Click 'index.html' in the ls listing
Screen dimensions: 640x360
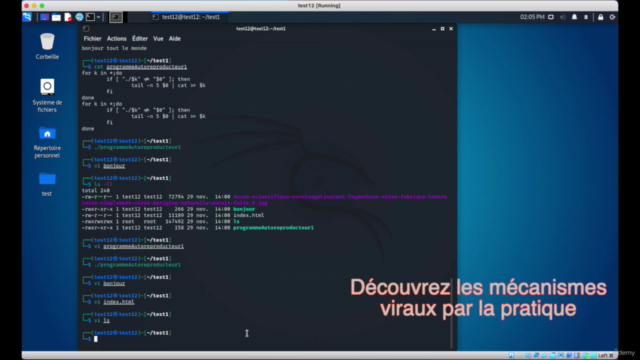[x=249, y=215]
